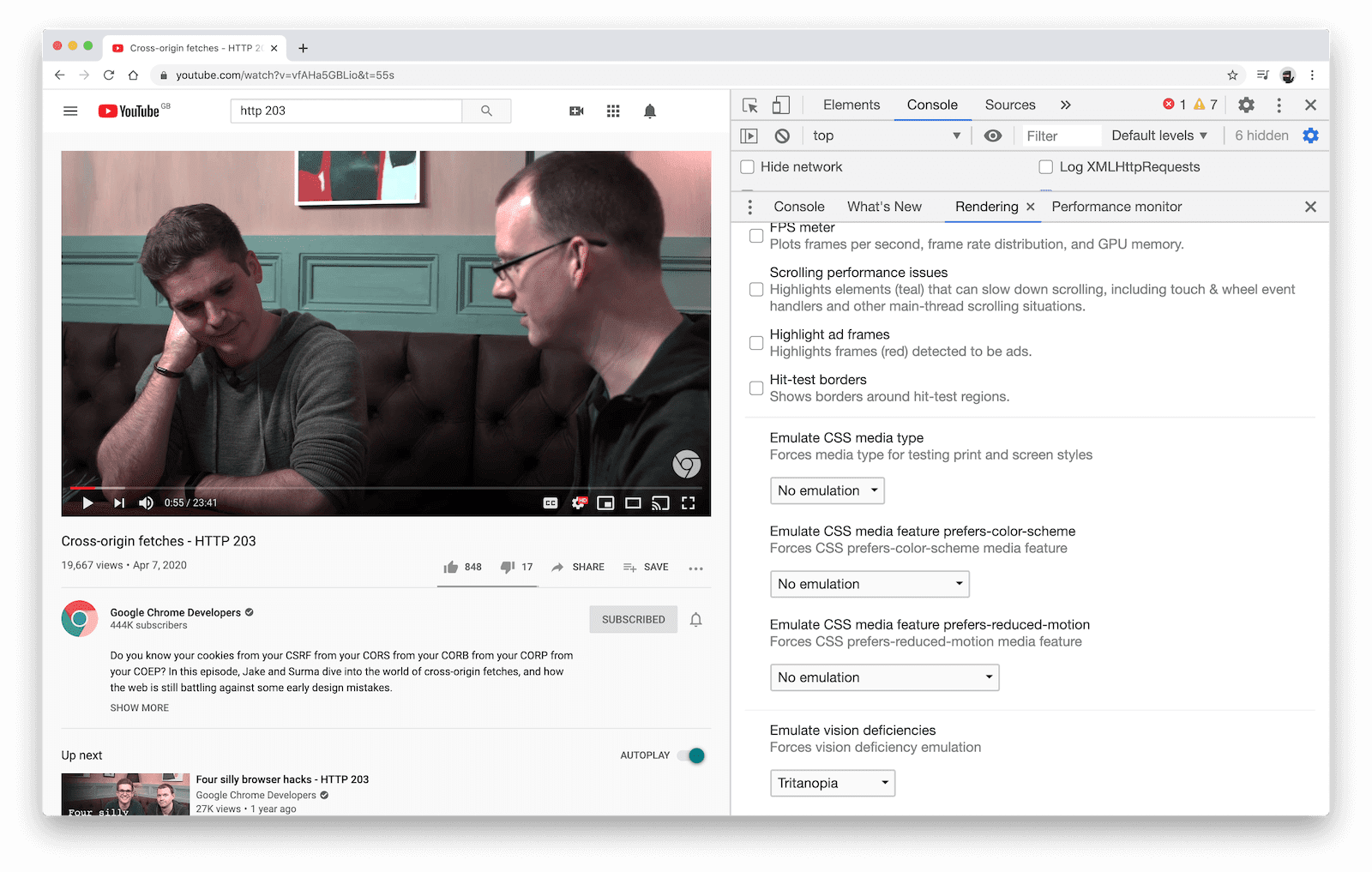Open the What's New tab
This screenshot has height=872, width=1372.
tap(884, 207)
